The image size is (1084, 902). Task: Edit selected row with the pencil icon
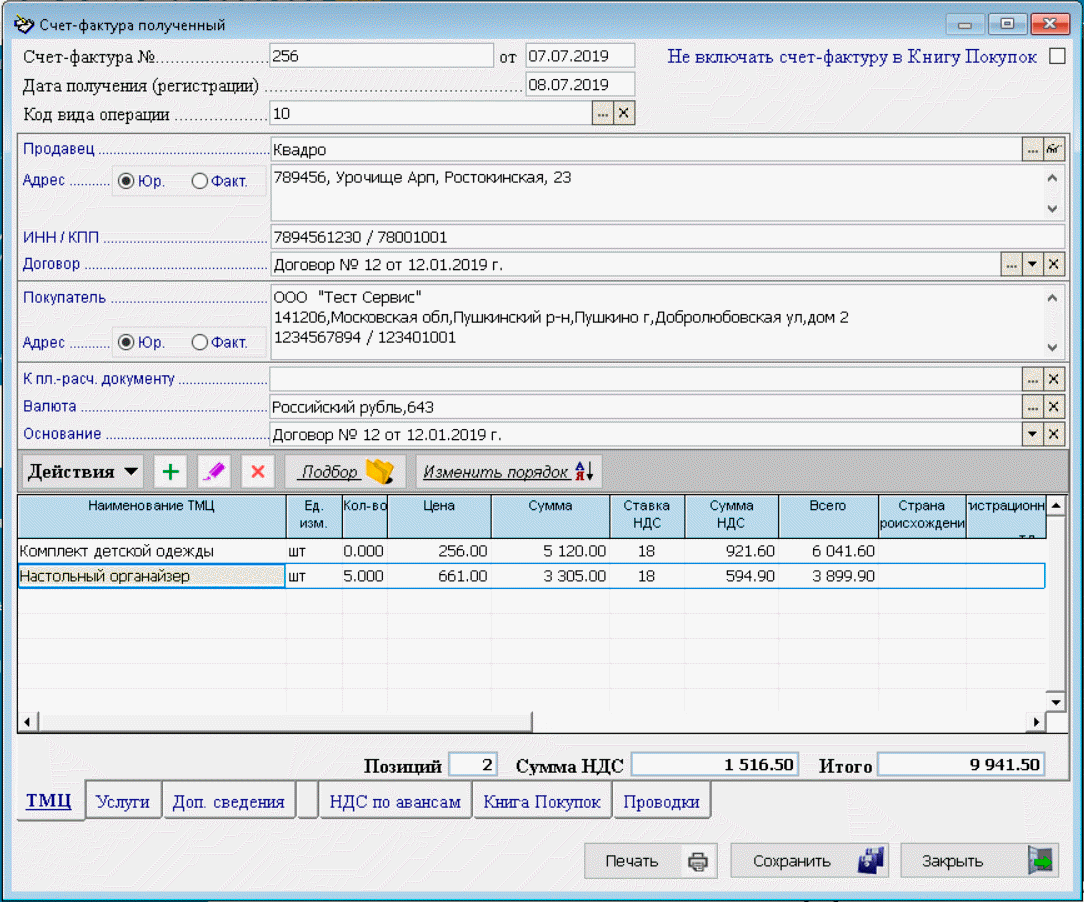pos(214,472)
